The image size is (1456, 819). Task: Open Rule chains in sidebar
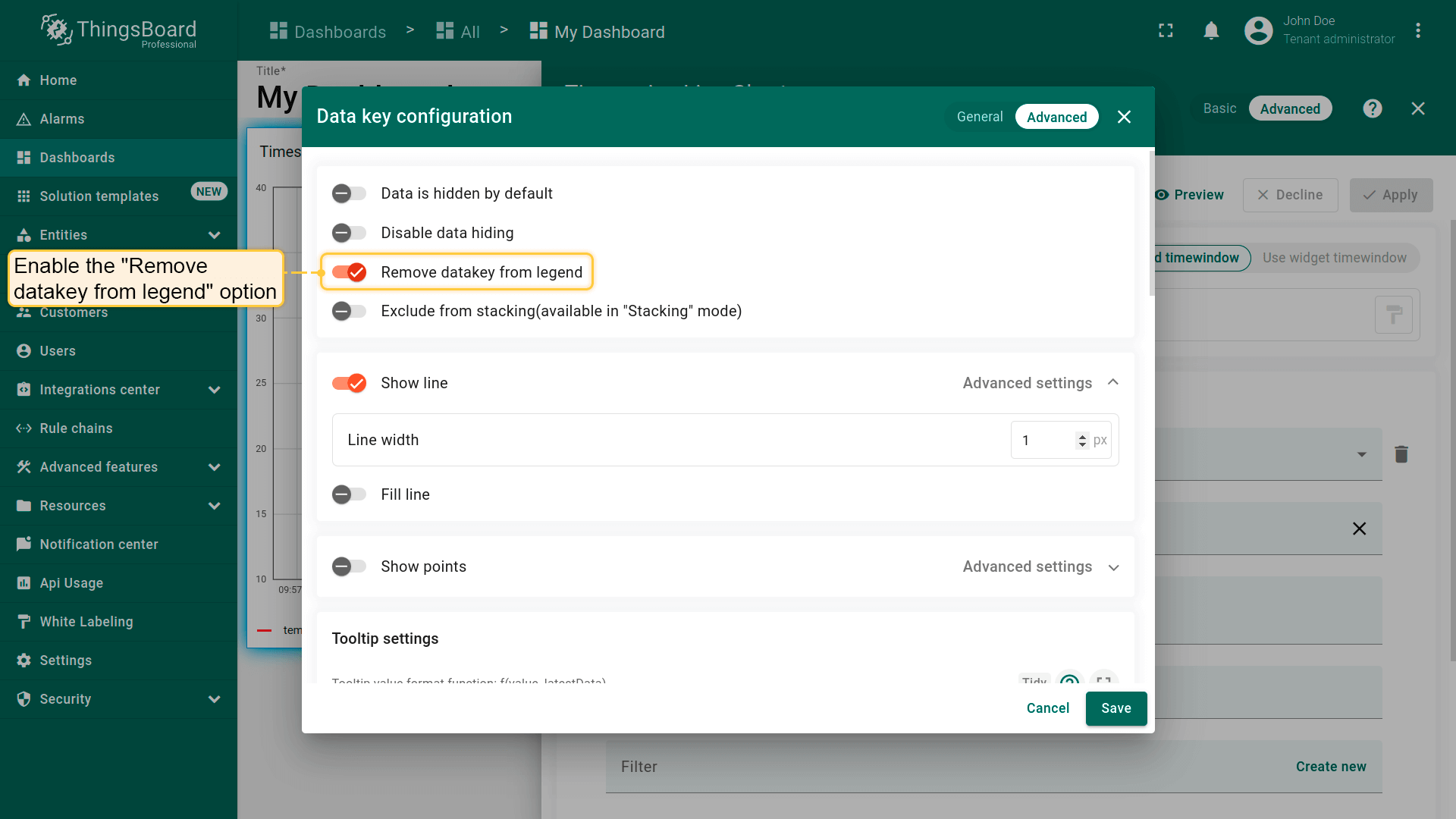pyautogui.click(x=76, y=428)
